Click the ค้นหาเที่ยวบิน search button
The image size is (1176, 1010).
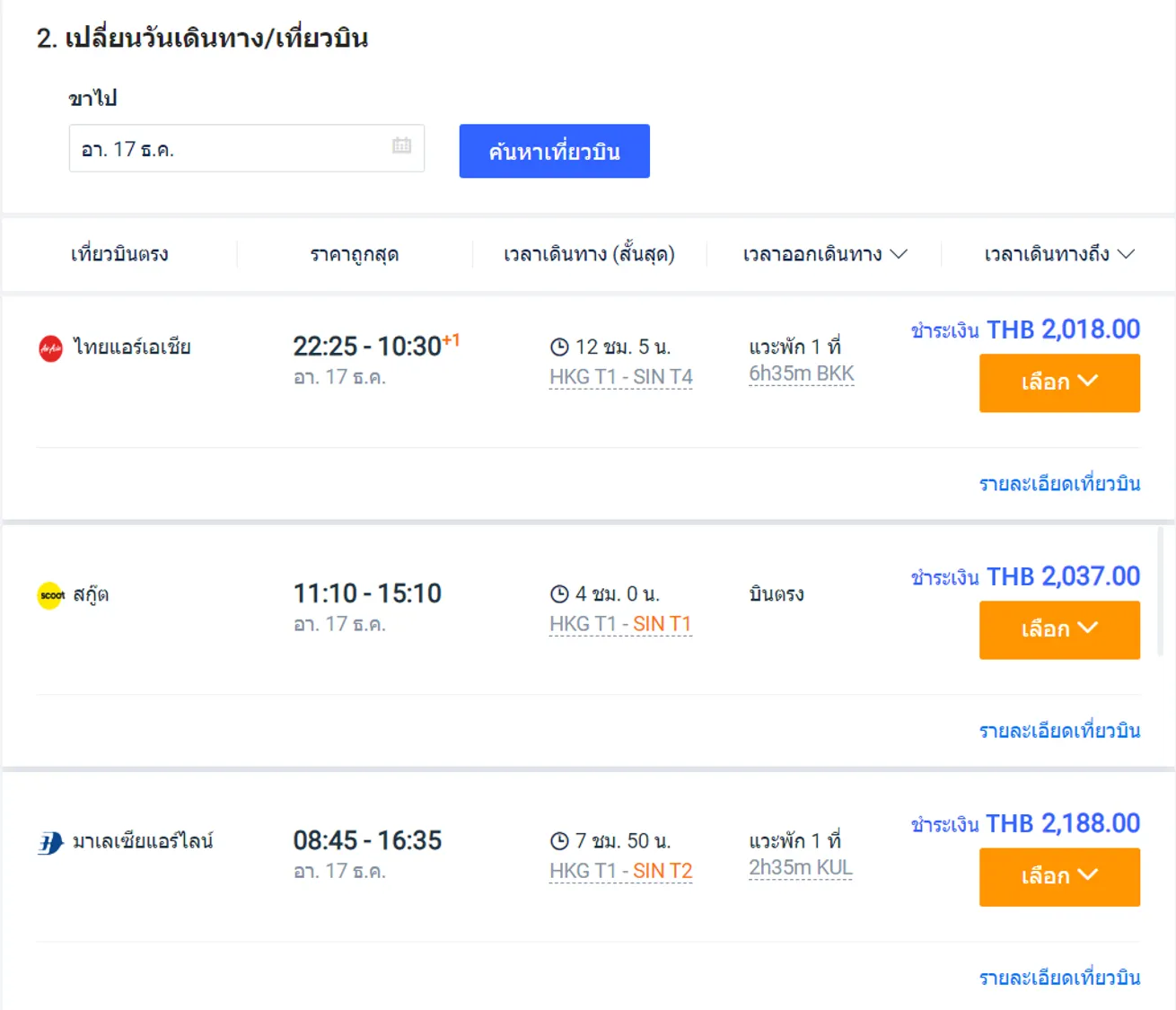pos(554,151)
